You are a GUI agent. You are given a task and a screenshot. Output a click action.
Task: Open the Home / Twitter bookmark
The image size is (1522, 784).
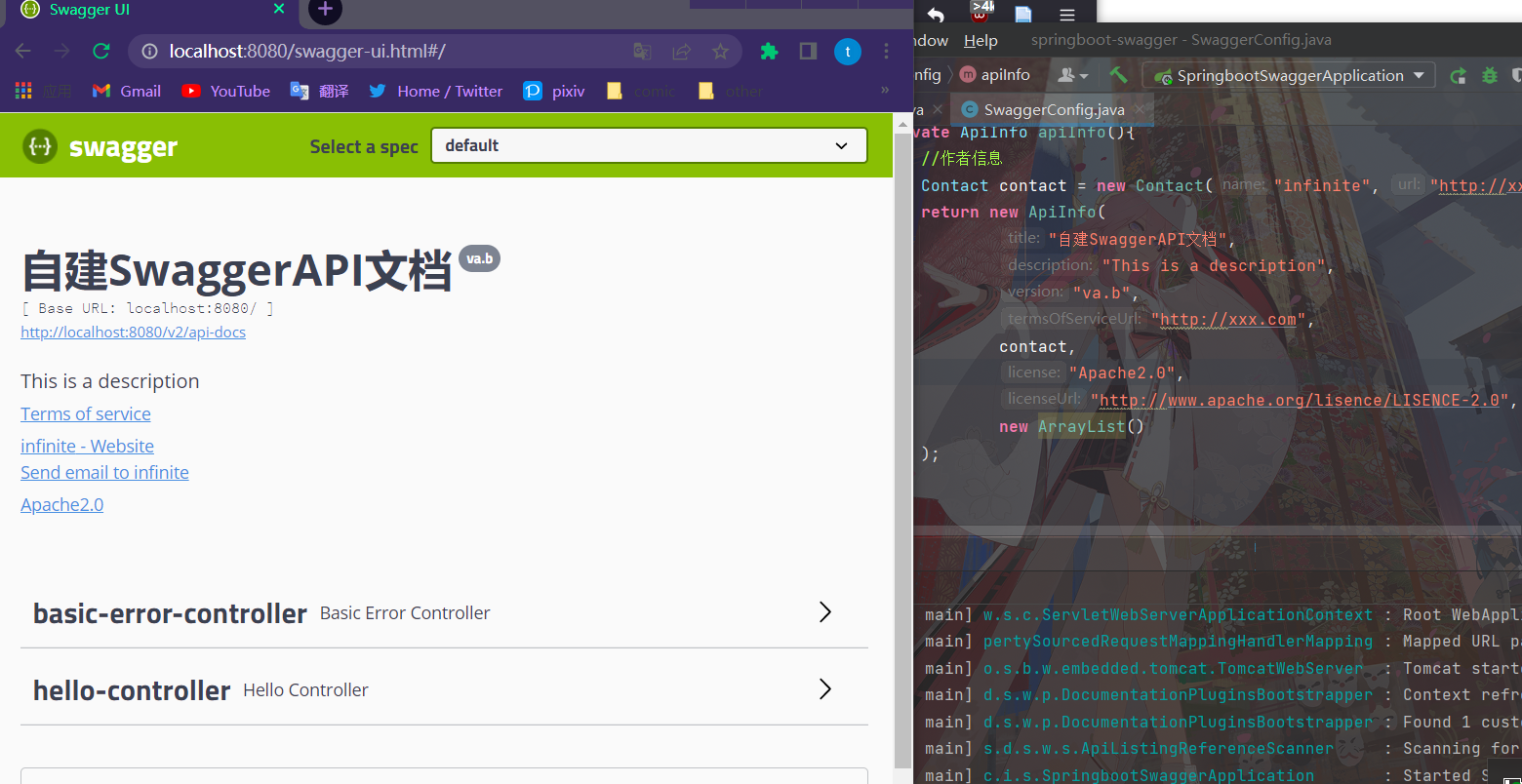coord(435,91)
